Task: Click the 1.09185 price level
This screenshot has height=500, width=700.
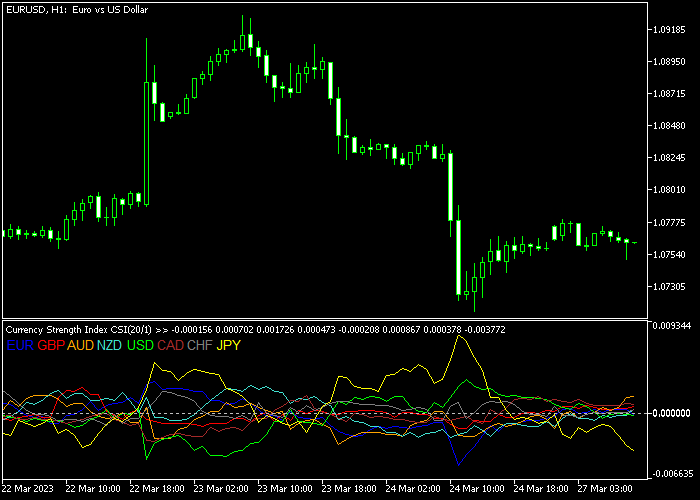Action: (669, 30)
